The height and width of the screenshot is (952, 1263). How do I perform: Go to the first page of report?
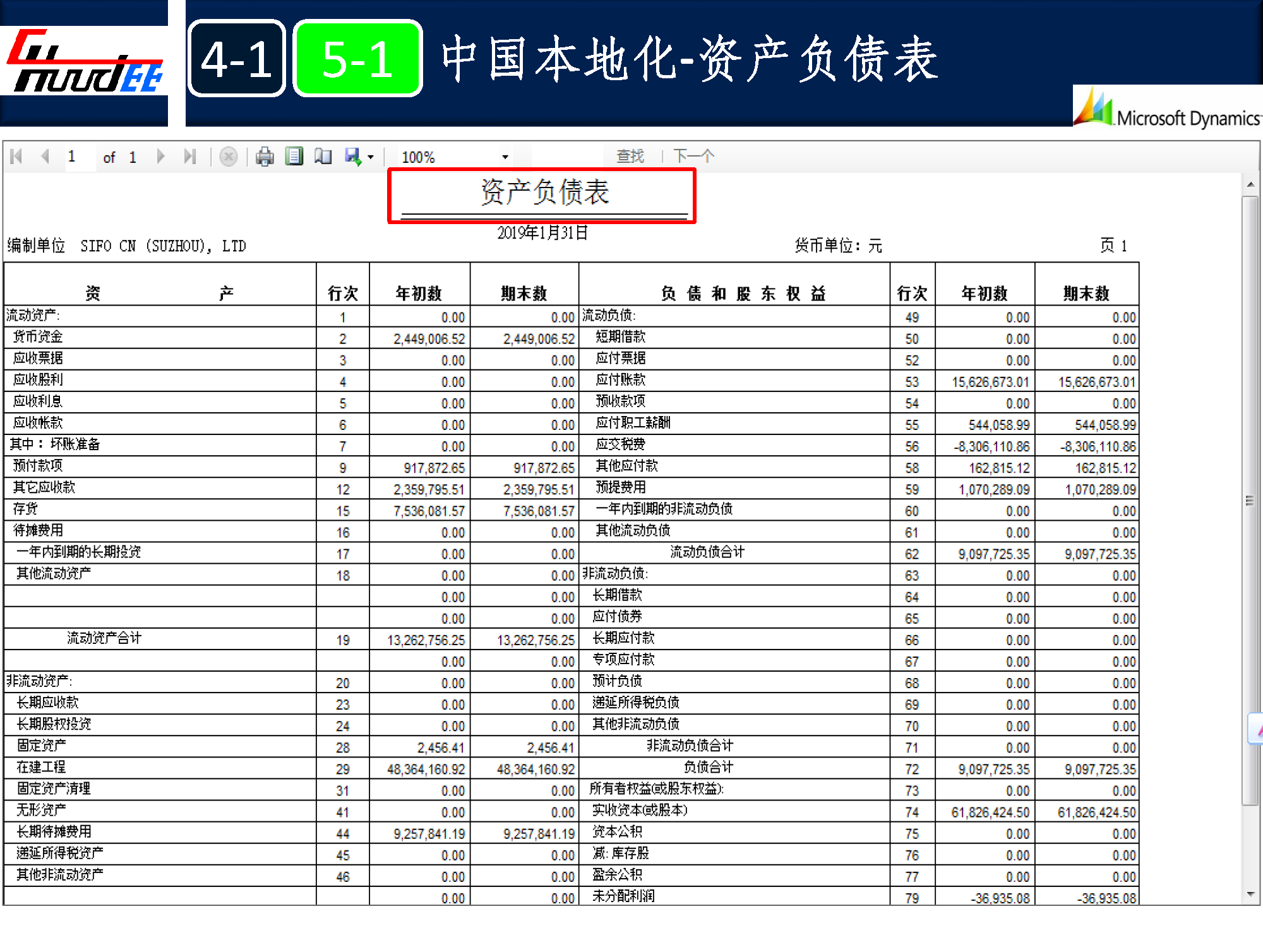pos(16,156)
